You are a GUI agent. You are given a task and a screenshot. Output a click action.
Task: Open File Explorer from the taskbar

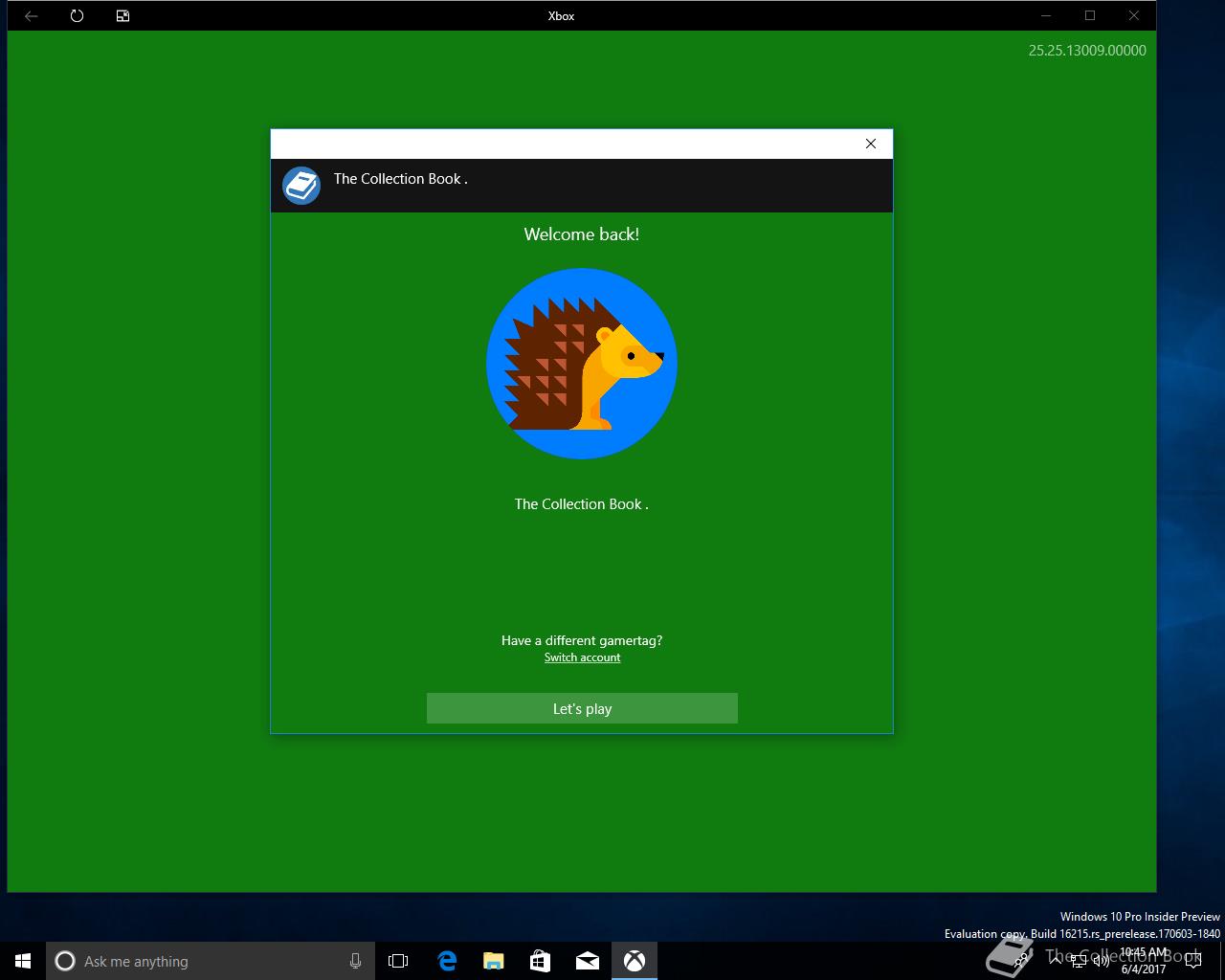tap(493, 961)
